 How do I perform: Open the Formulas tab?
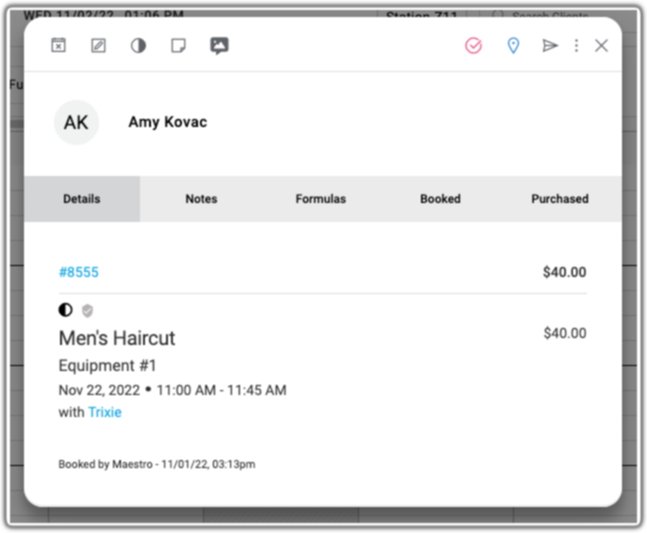[321, 199]
